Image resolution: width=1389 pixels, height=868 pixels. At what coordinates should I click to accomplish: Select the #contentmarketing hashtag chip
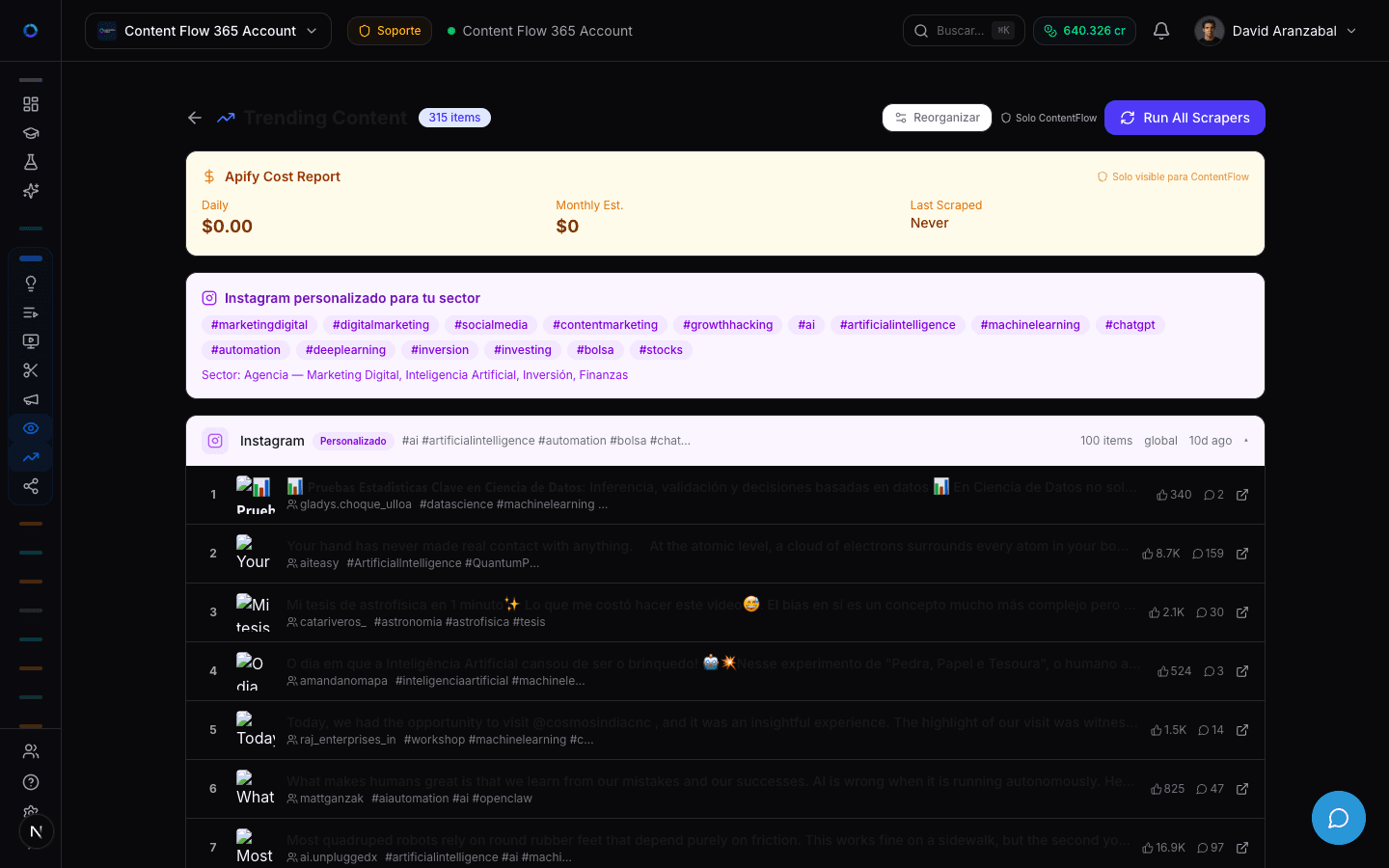click(x=605, y=325)
